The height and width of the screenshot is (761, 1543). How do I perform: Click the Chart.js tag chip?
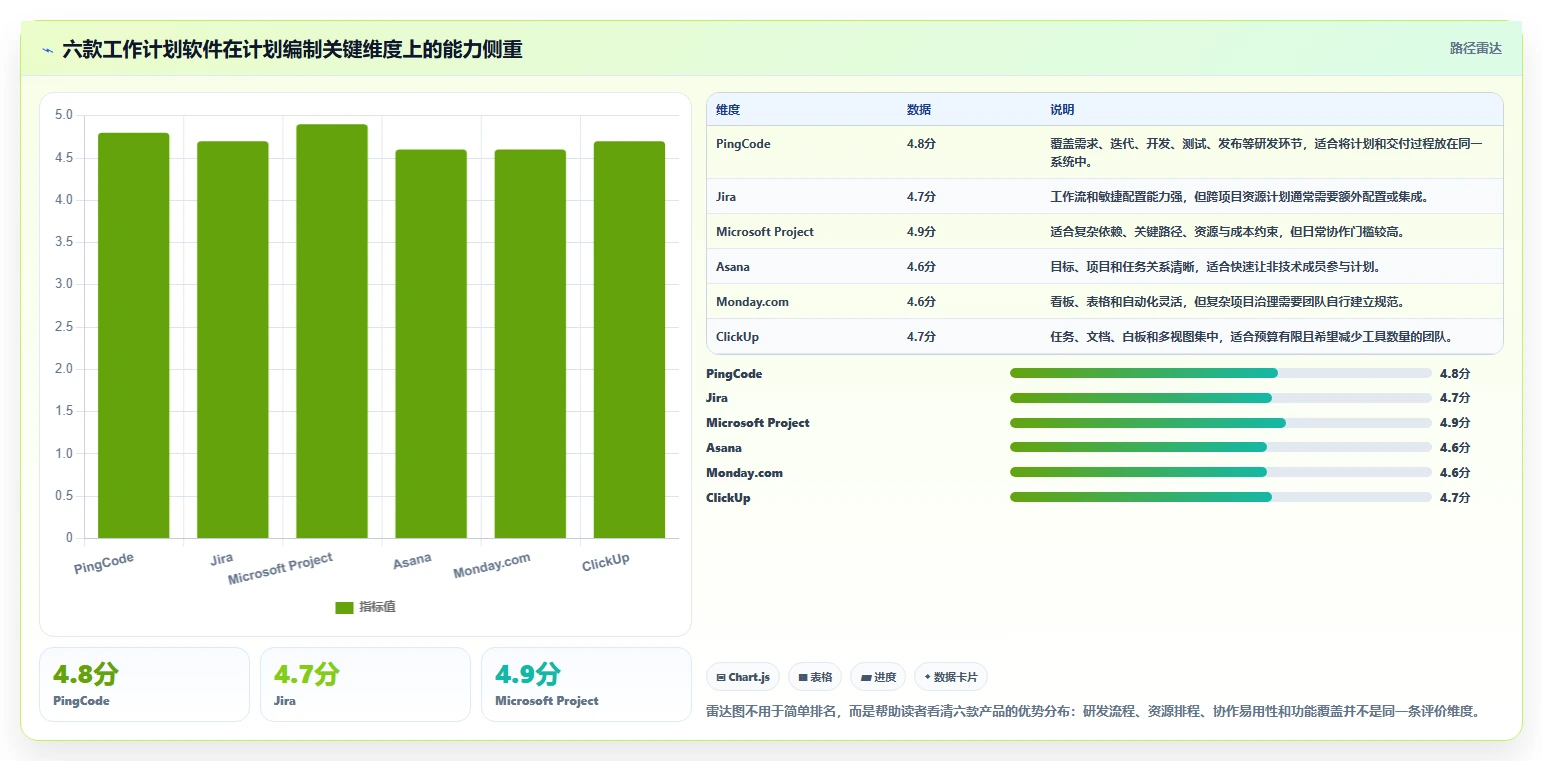click(743, 677)
